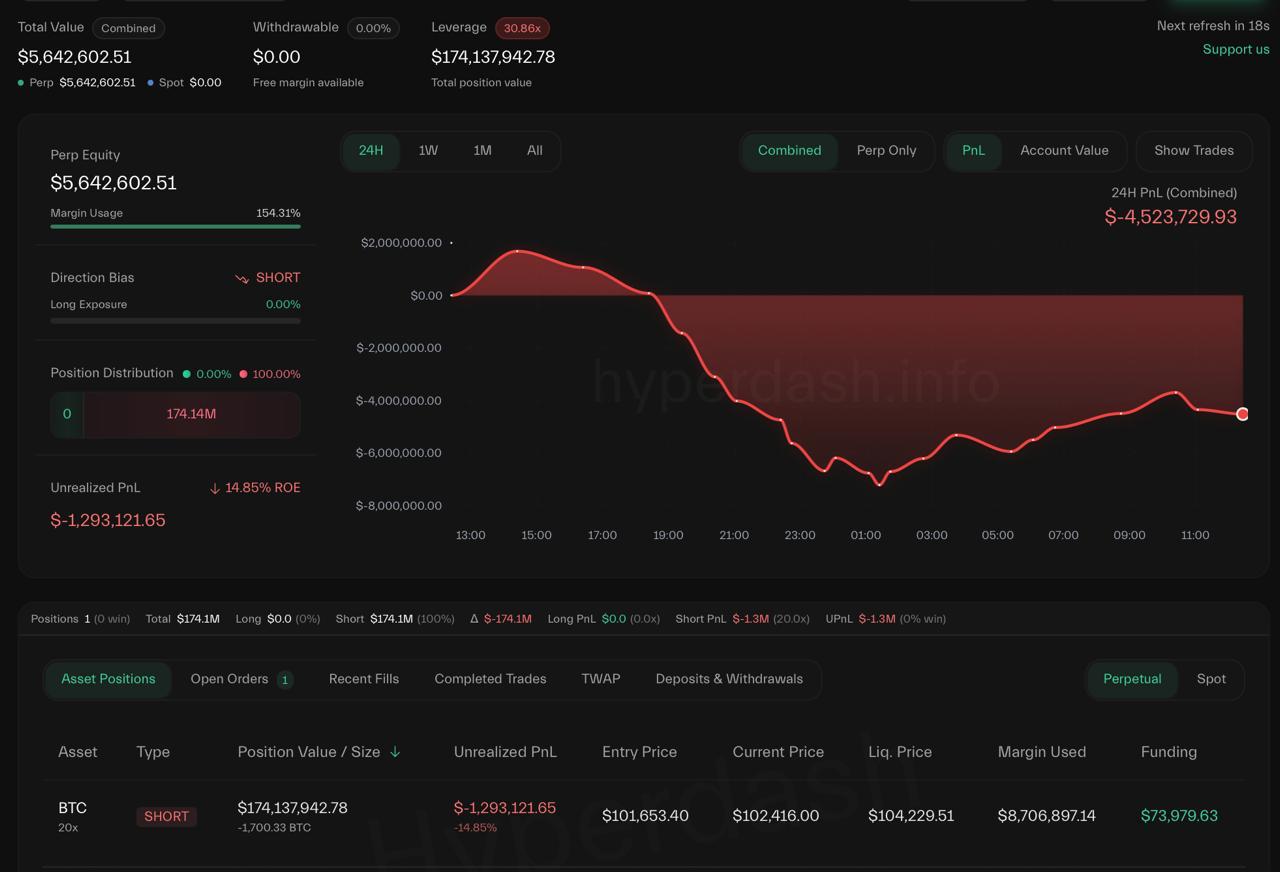Click the blue Spot legend dot

click(150, 83)
